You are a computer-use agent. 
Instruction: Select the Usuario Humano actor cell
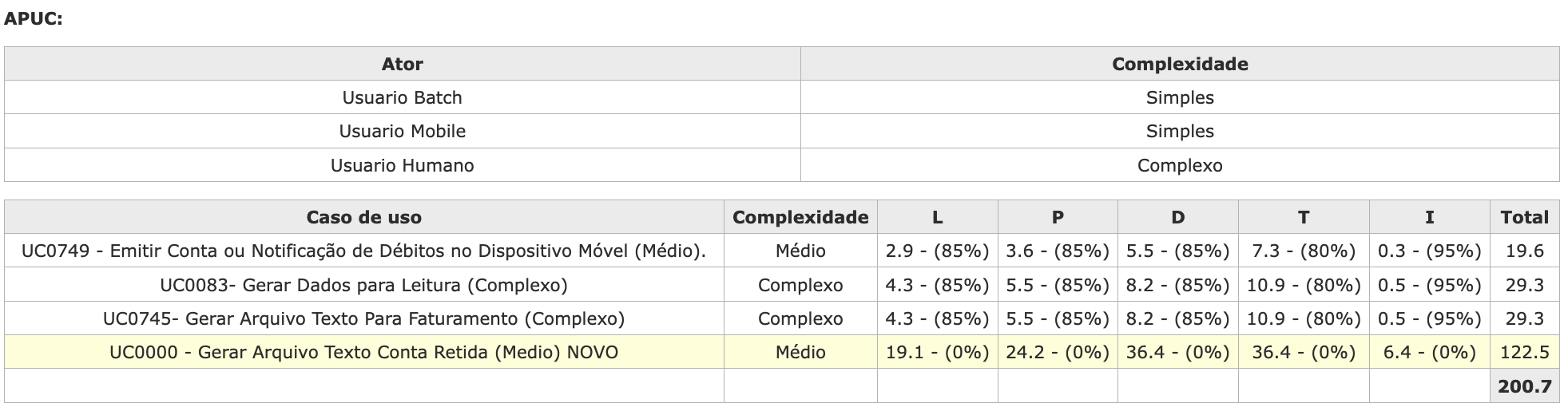coord(402,165)
